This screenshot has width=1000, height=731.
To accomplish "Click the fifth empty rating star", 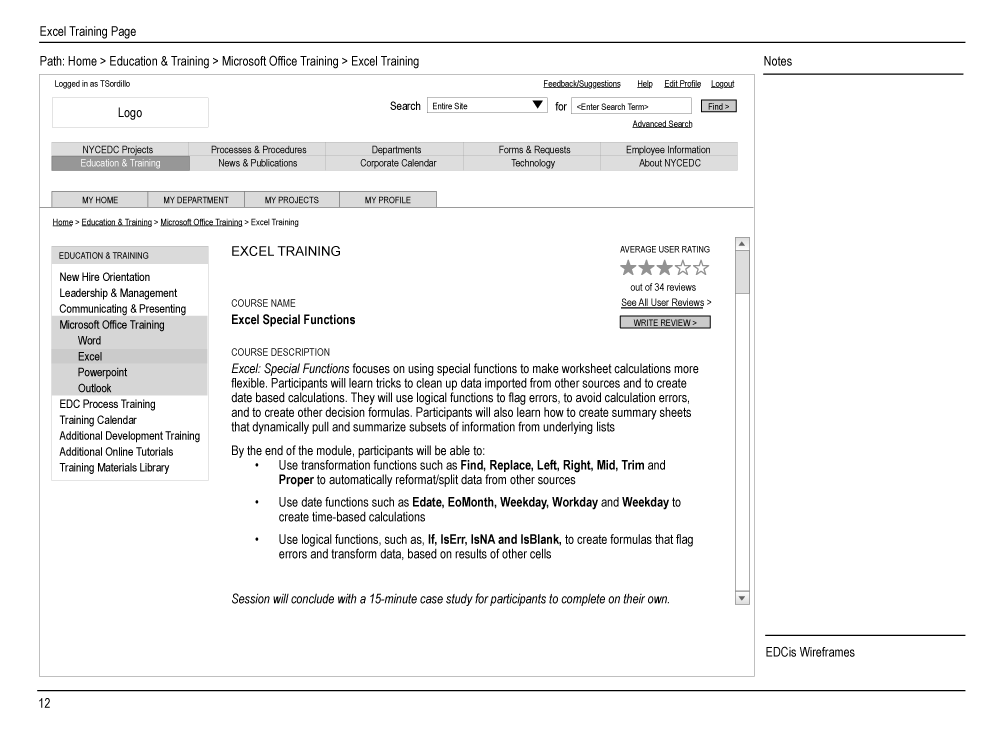I will pos(701,267).
